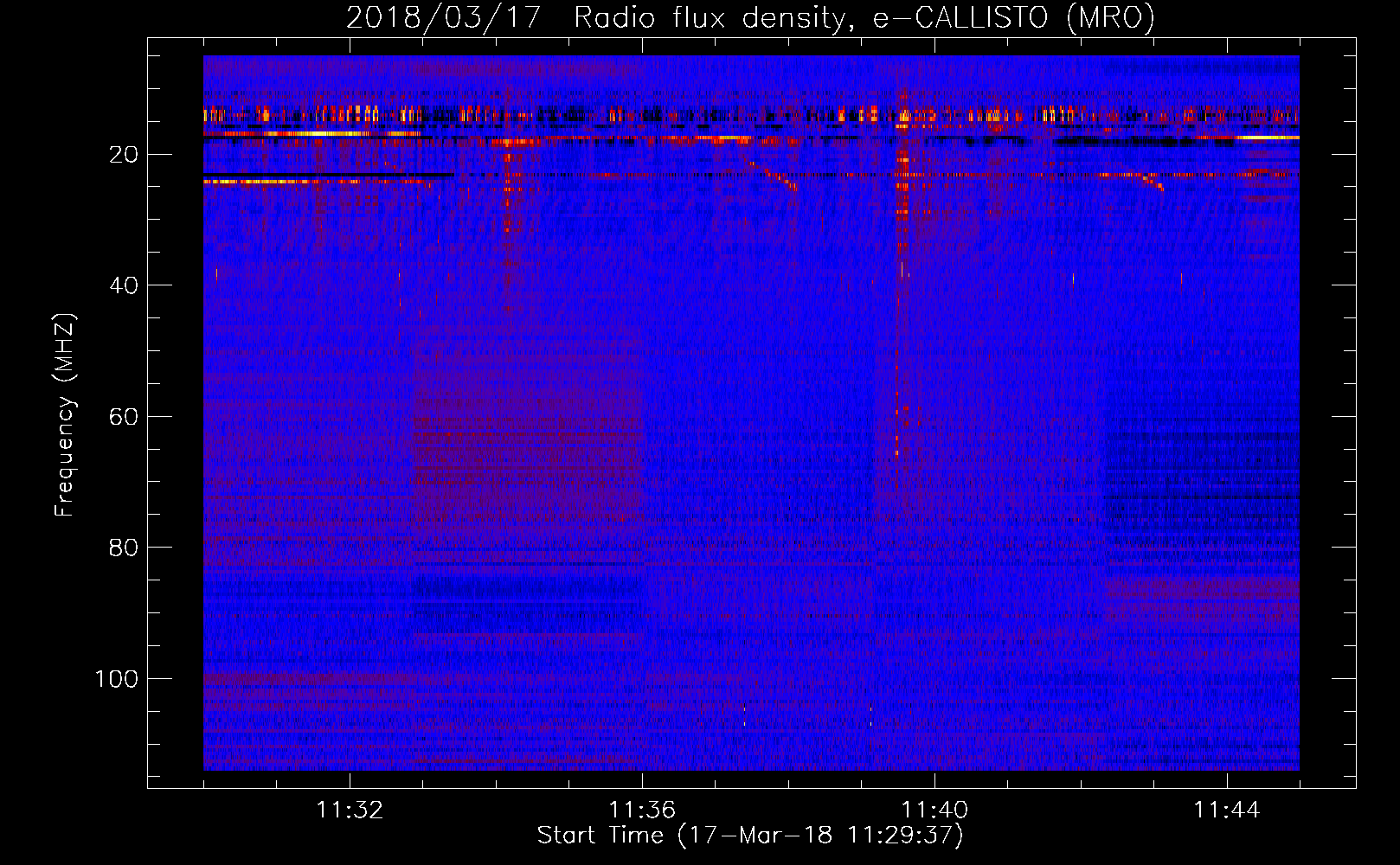The height and width of the screenshot is (865, 1400).
Task: Click the '11:32' time tick label
Action: click(350, 811)
